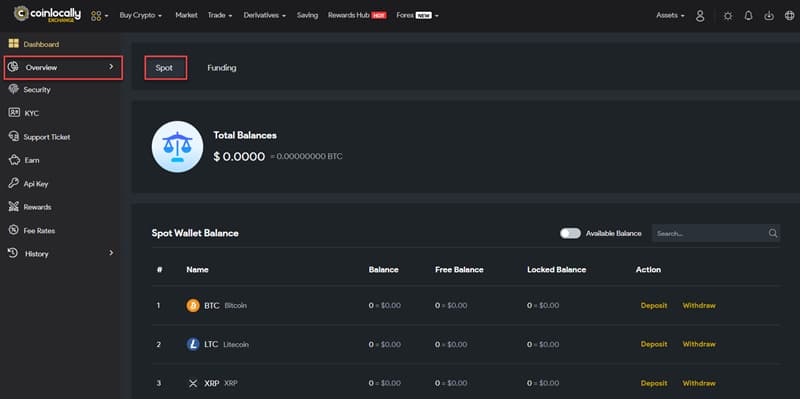Click Withdraw for LTC
The width and height of the screenshot is (800, 399).
coord(699,344)
